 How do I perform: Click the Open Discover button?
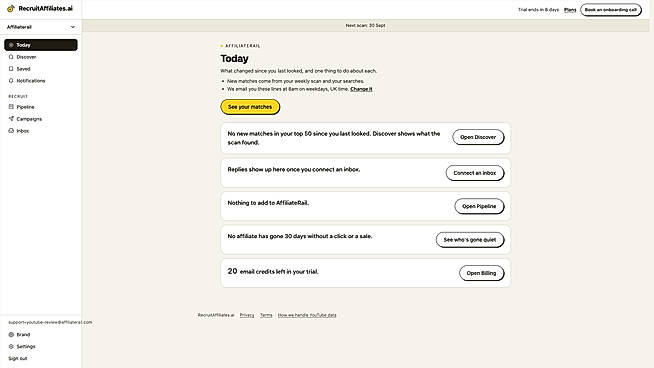click(x=478, y=137)
